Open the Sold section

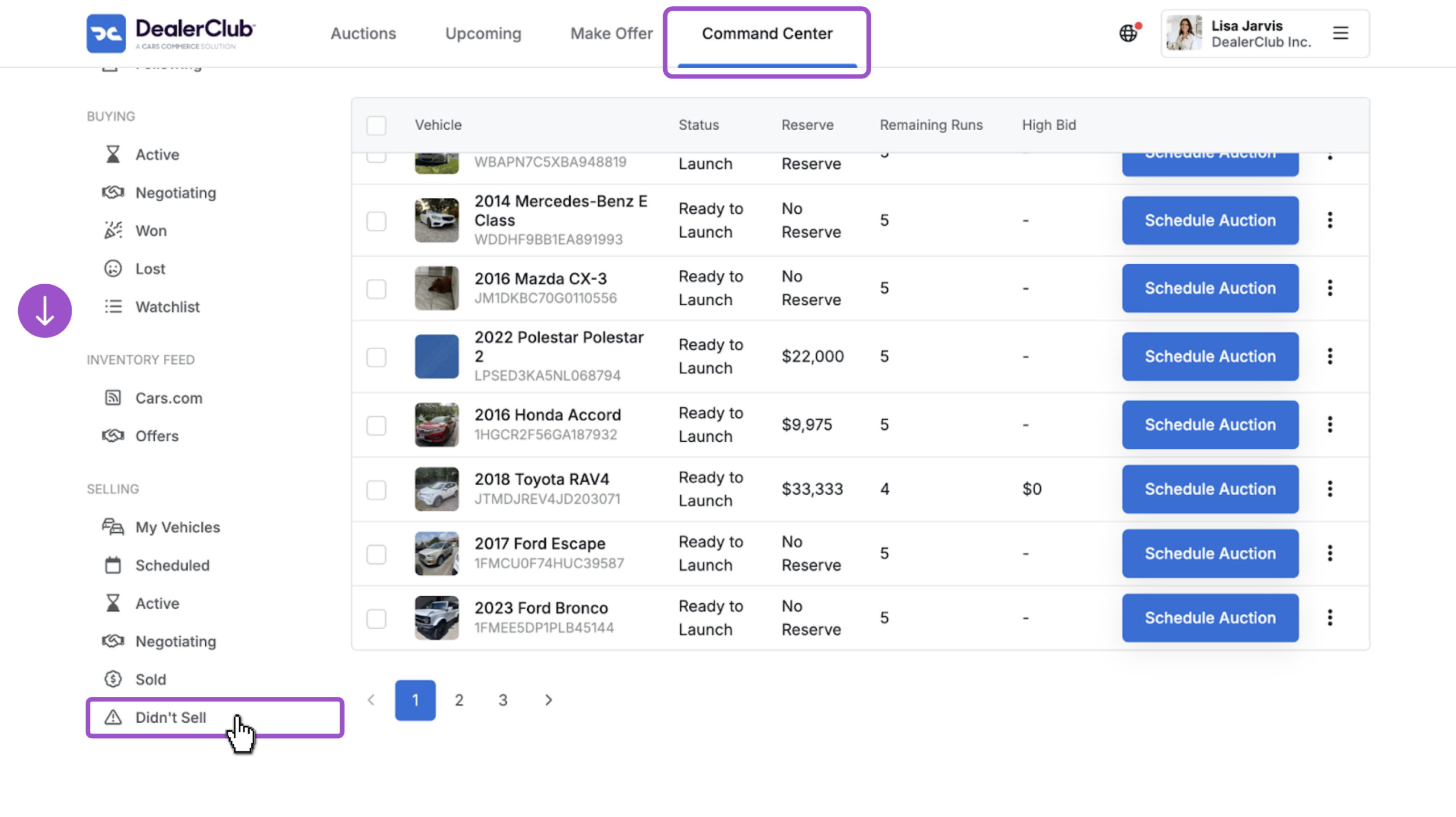pos(150,679)
